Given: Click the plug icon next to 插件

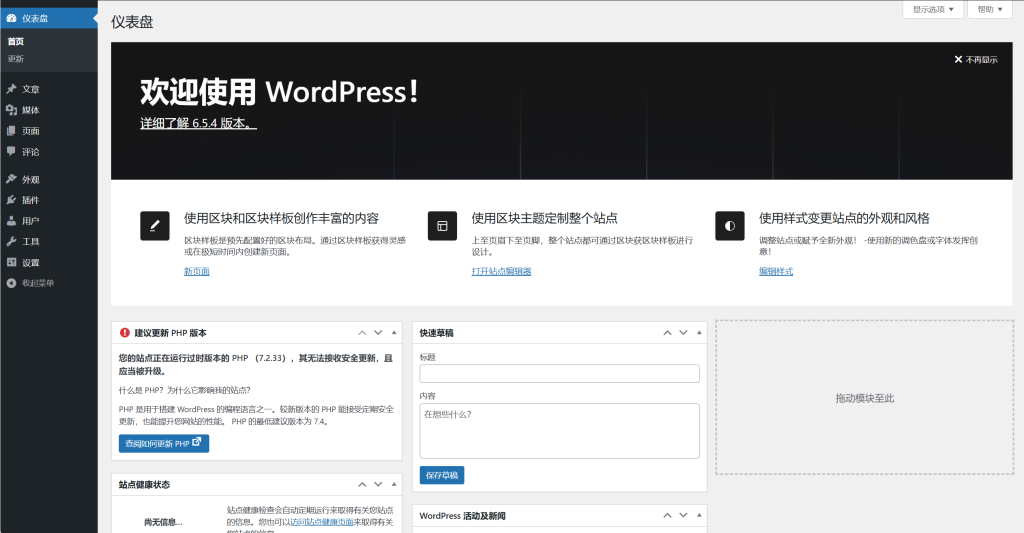Looking at the screenshot, I should pyautogui.click(x=11, y=200).
